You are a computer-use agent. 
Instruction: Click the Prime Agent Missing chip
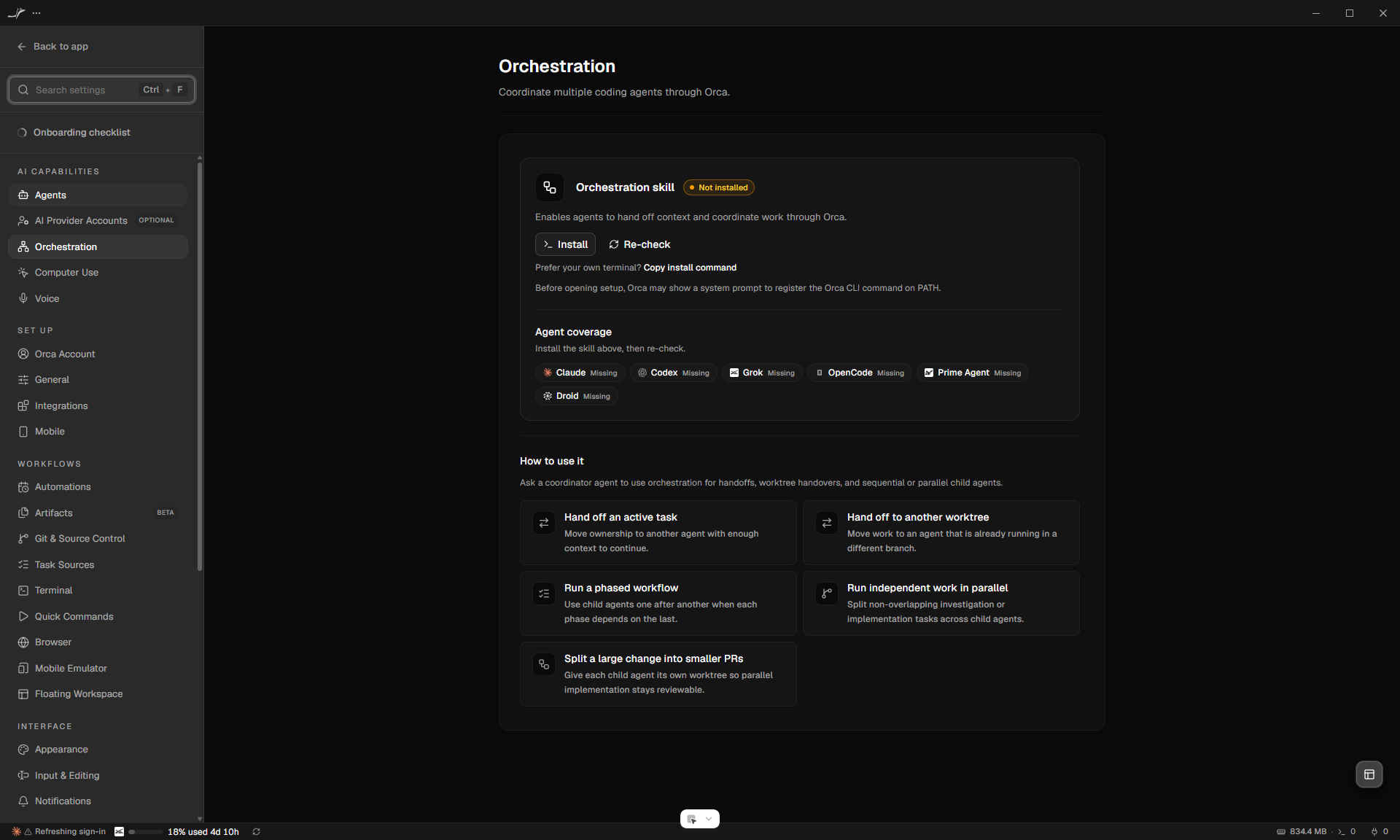972,373
